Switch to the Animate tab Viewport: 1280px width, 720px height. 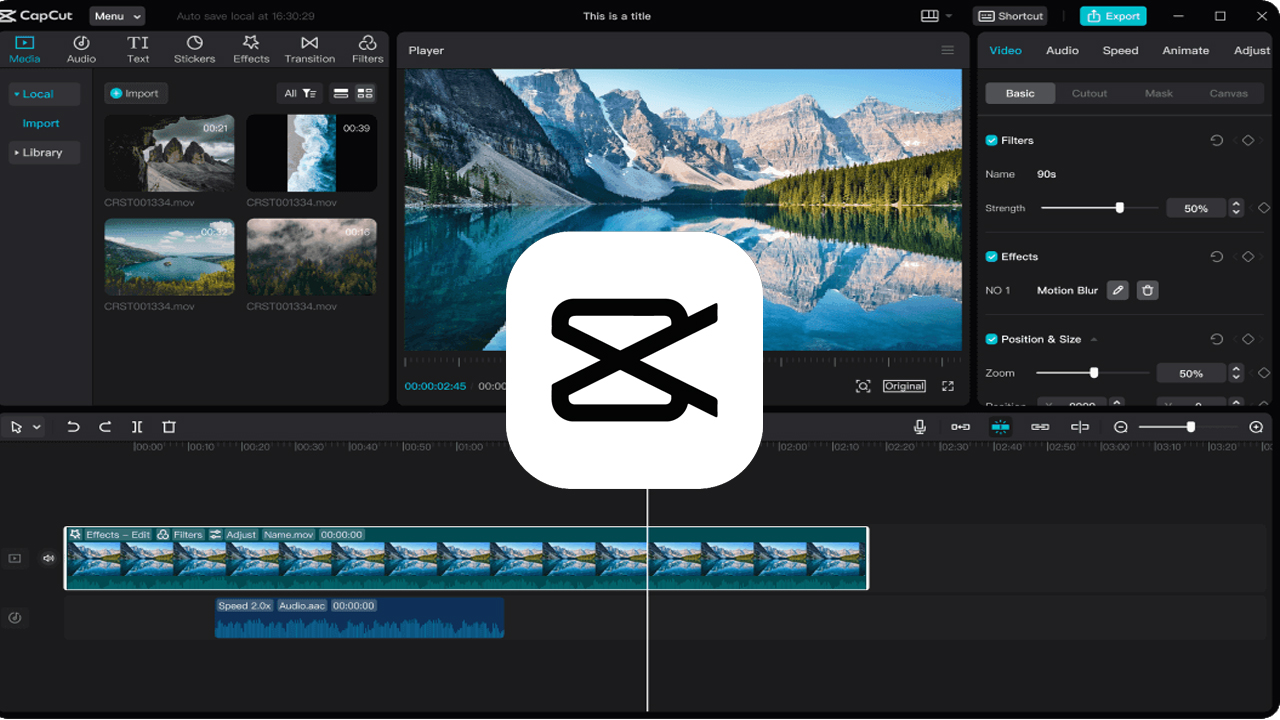coord(1186,50)
